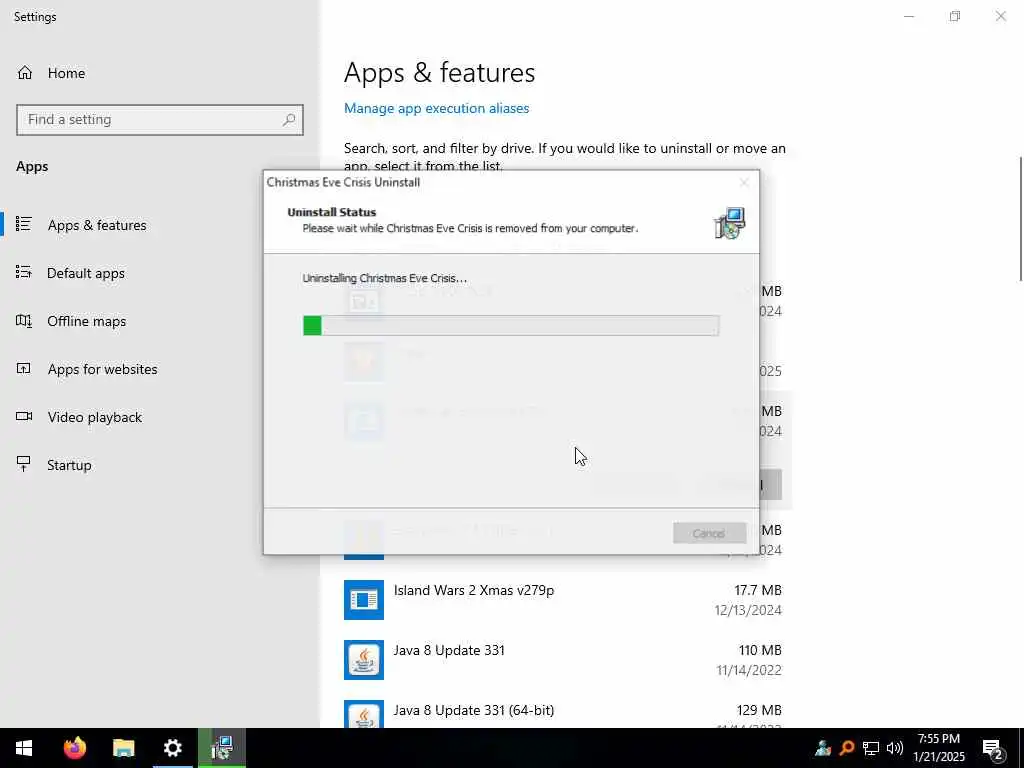Image resolution: width=1024 pixels, height=768 pixels.
Task: Open File Explorer from the taskbar
Action: [123, 748]
